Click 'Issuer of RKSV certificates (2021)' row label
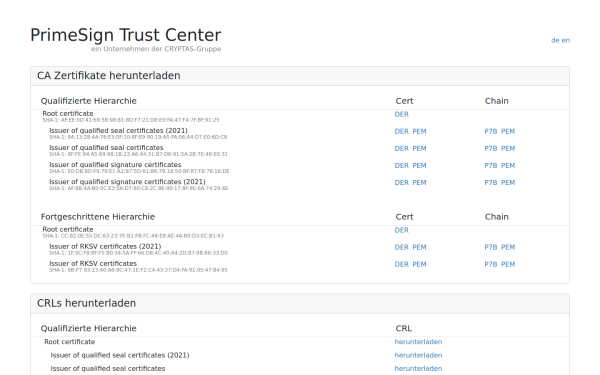600x375 pixels. tap(105, 246)
